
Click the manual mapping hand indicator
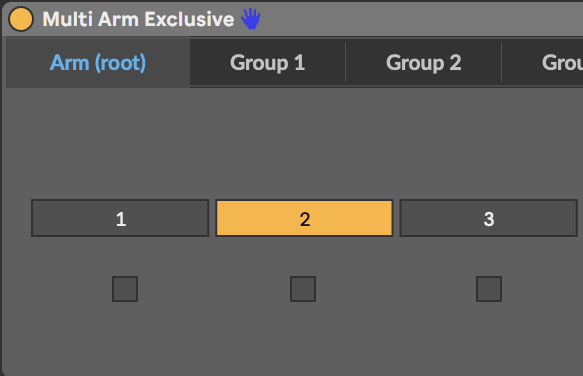[x=251, y=19]
